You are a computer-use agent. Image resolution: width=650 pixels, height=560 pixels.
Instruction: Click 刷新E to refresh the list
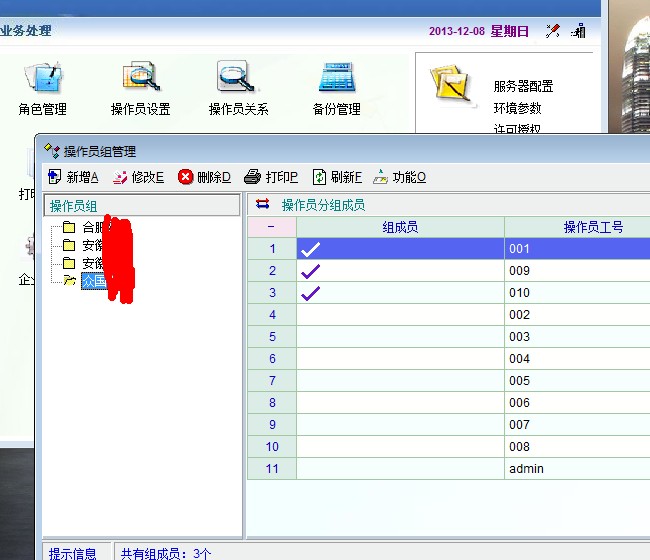pyautogui.click(x=337, y=177)
